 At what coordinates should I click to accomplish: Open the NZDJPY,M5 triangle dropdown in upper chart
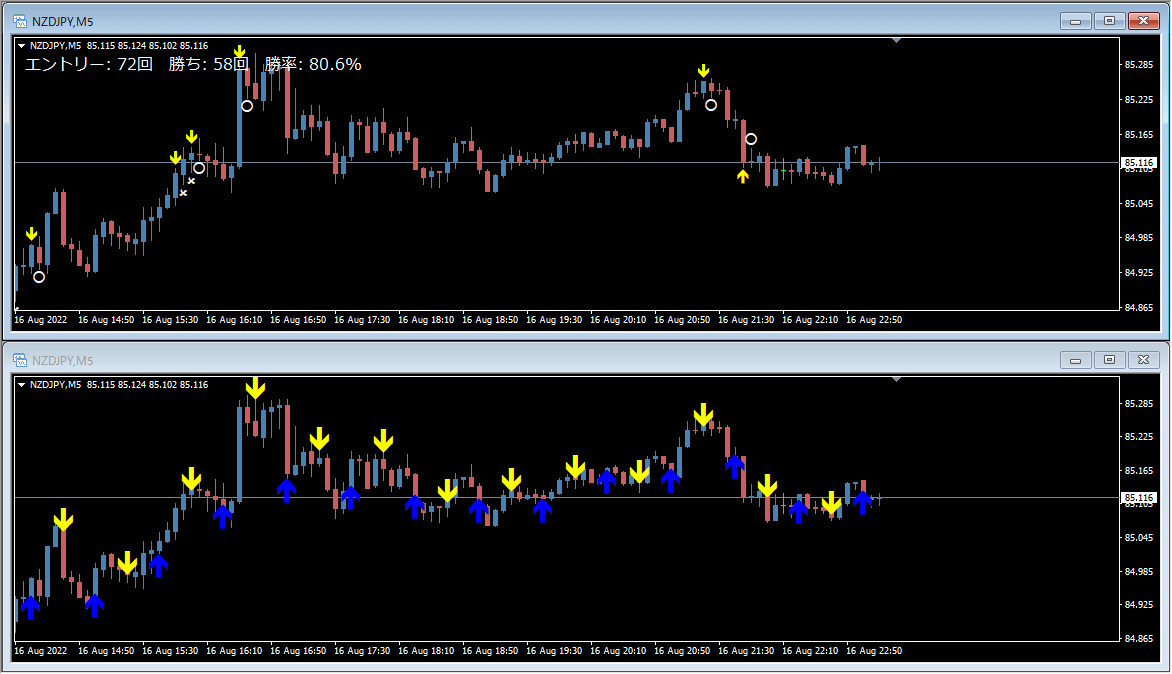point(22,46)
